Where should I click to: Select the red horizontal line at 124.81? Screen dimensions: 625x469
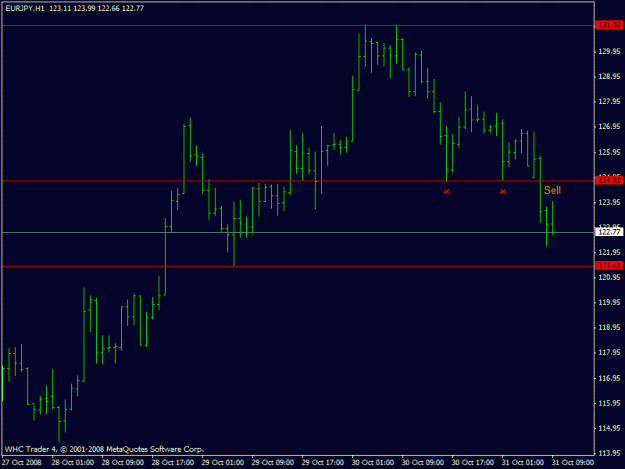pos(298,181)
